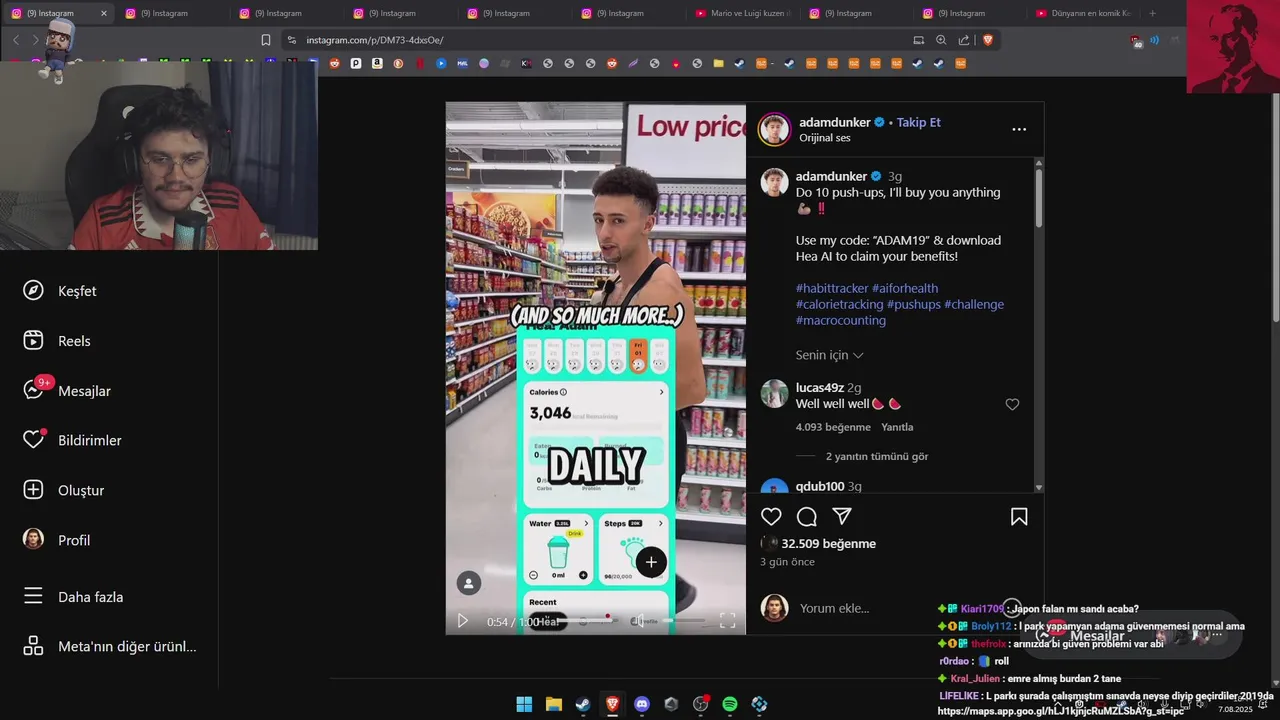Share post with paper plane icon
Viewport: 1280px width, 720px height.
[842, 516]
